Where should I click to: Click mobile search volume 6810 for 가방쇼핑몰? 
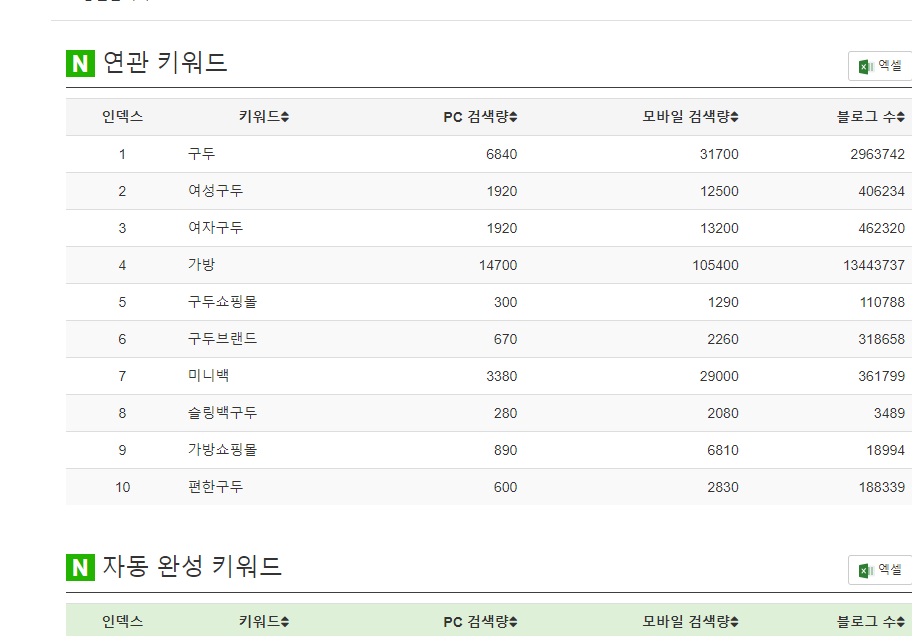pos(723,450)
